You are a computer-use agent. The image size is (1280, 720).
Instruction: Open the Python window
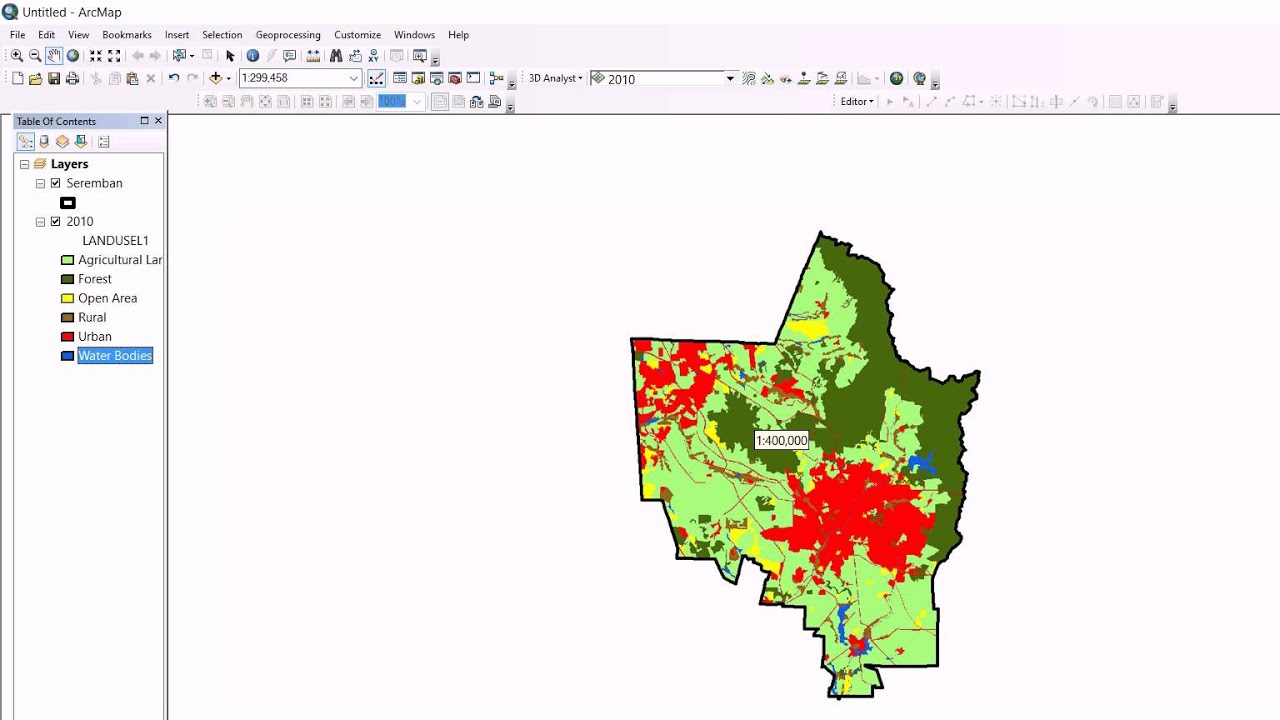473,78
